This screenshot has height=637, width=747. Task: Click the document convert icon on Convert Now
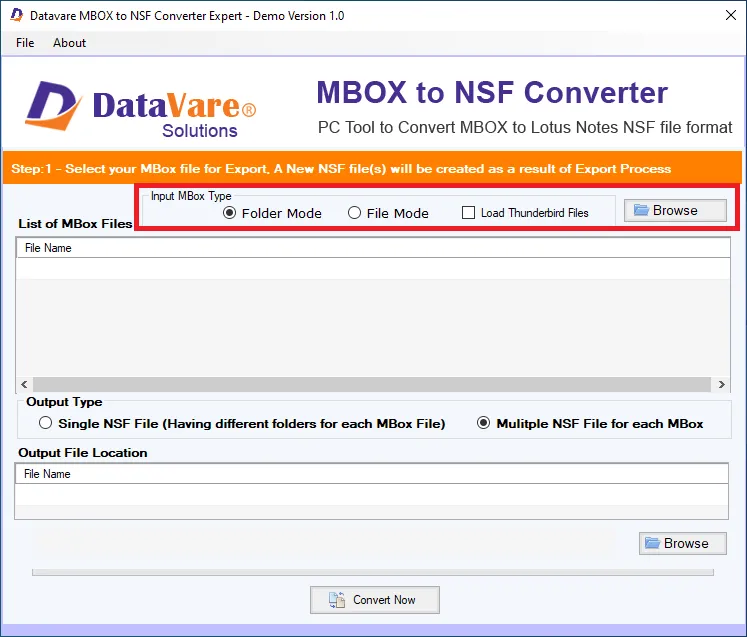[337, 600]
